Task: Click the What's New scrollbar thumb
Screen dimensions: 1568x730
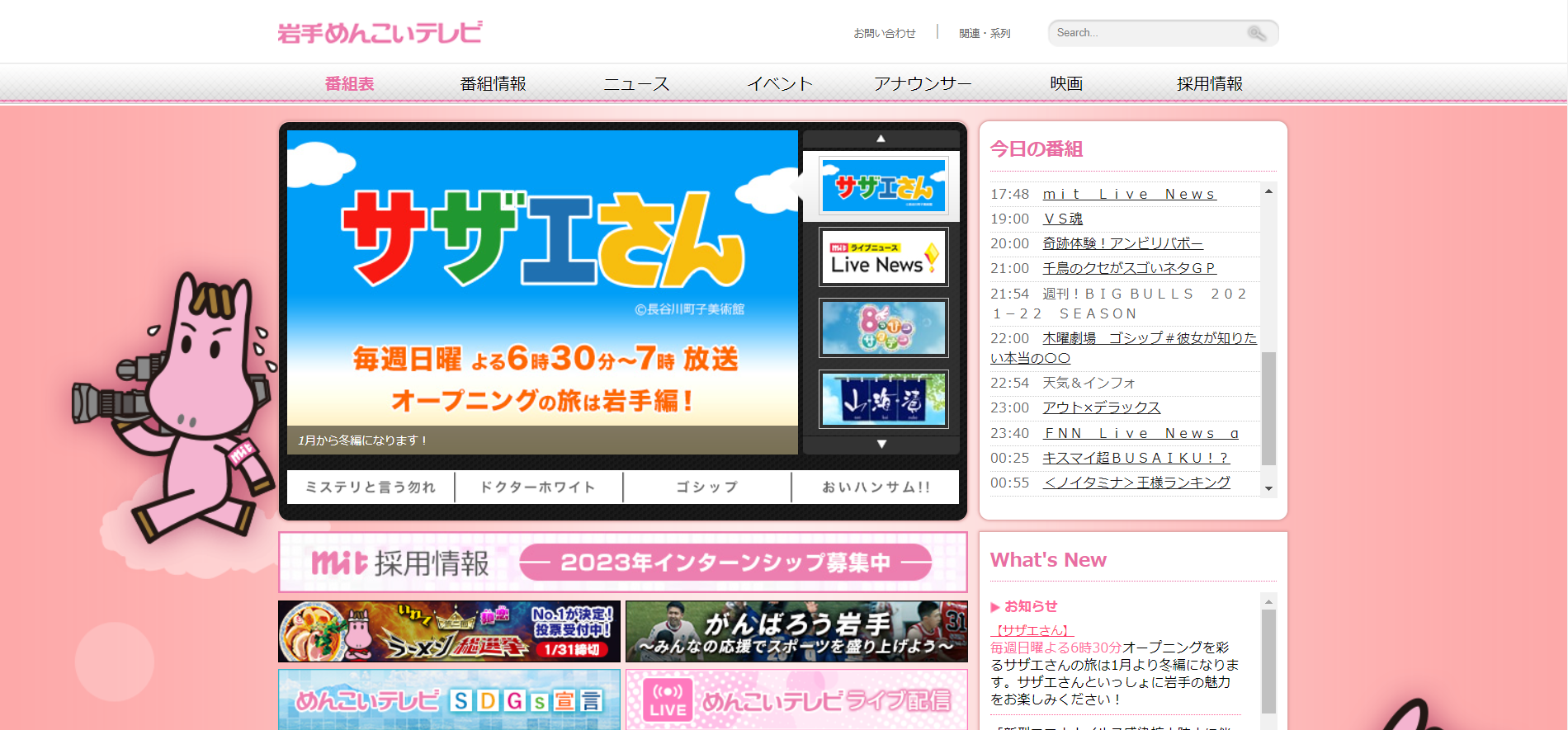Action: 1268,662
